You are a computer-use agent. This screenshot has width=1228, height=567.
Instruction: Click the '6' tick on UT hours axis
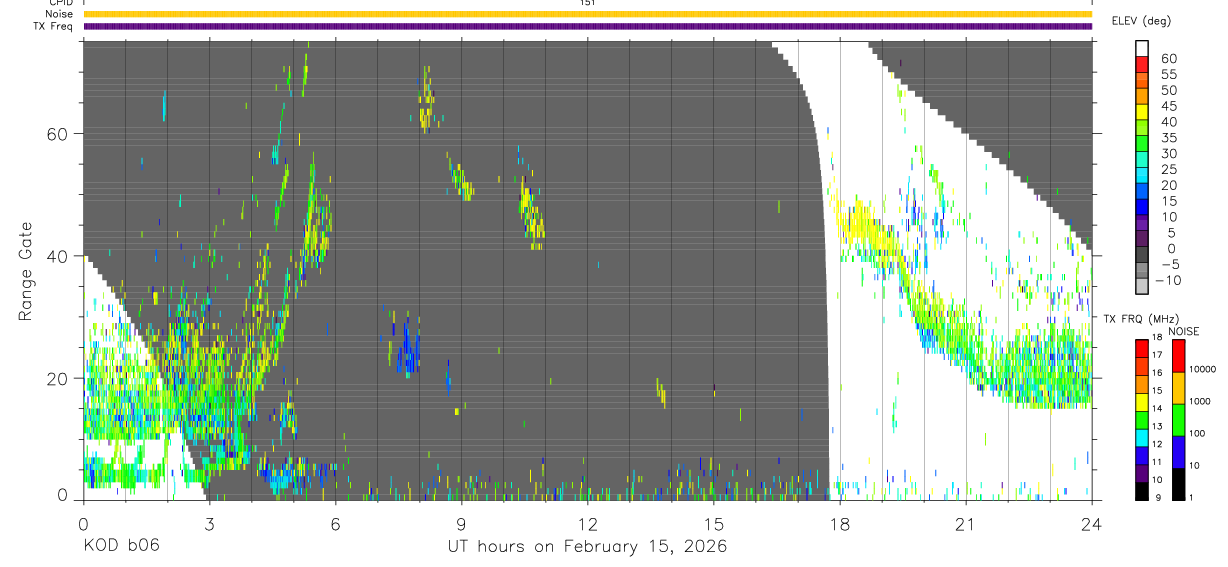click(x=335, y=524)
